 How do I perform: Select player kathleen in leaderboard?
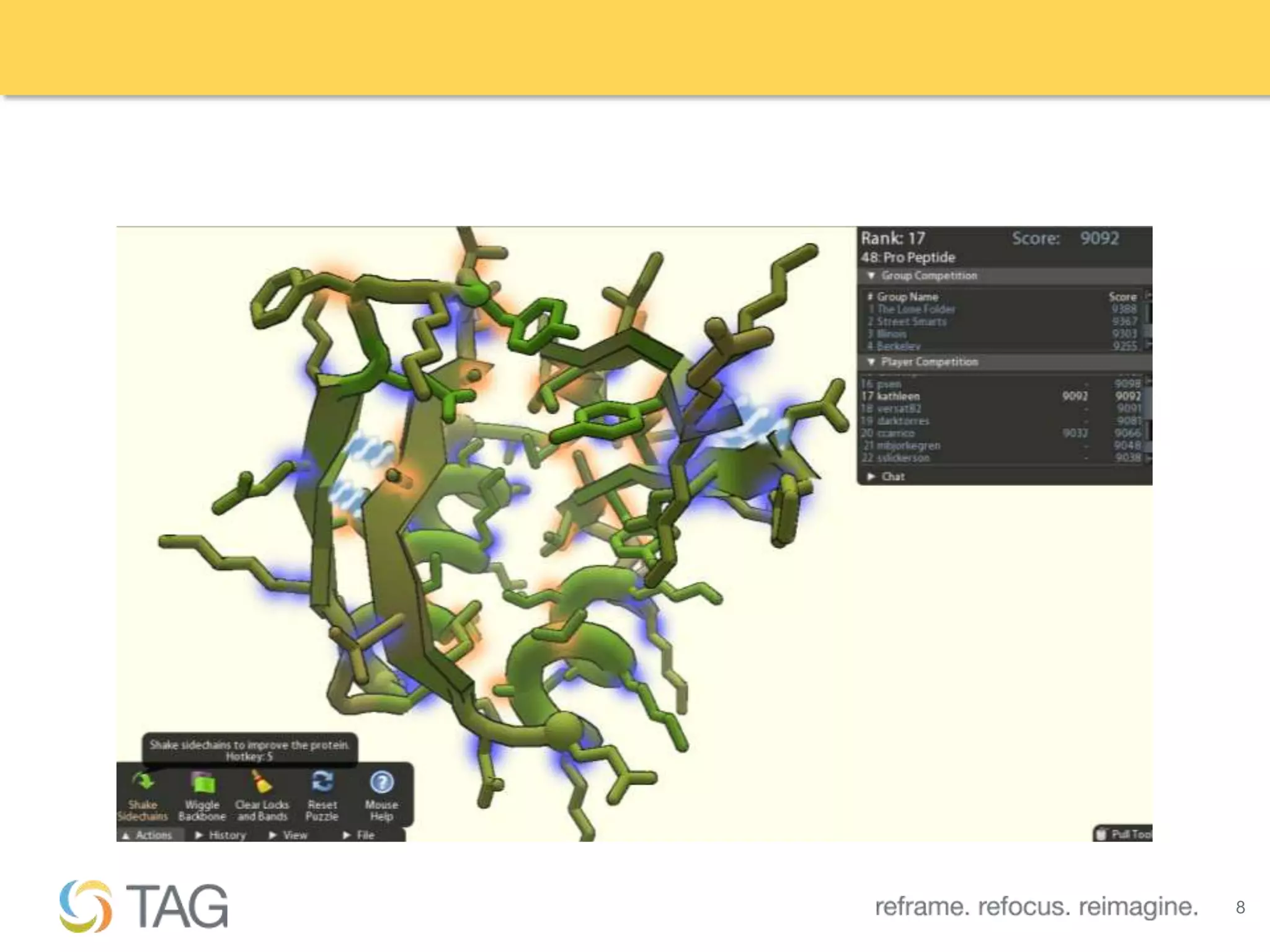coord(899,396)
